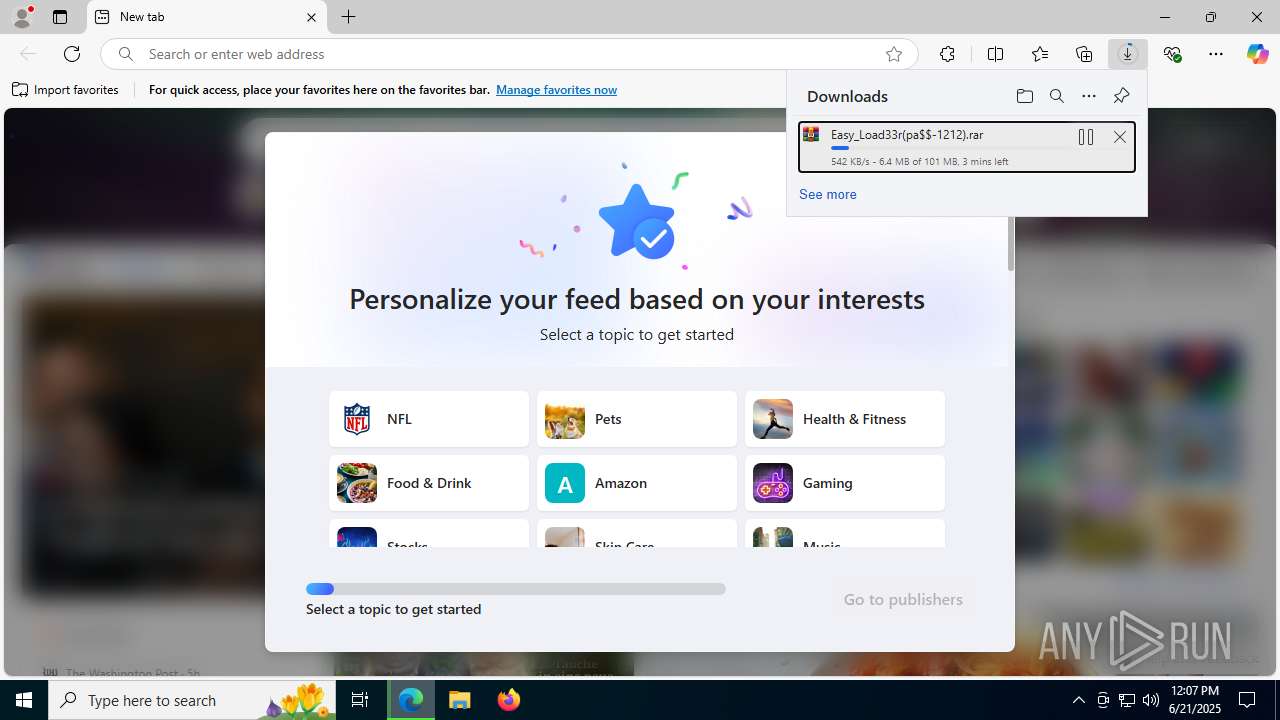Image resolution: width=1280 pixels, height=720 pixels.
Task: Open the downloads folder icon in the Downloads panel
Action: (1024, 96)
